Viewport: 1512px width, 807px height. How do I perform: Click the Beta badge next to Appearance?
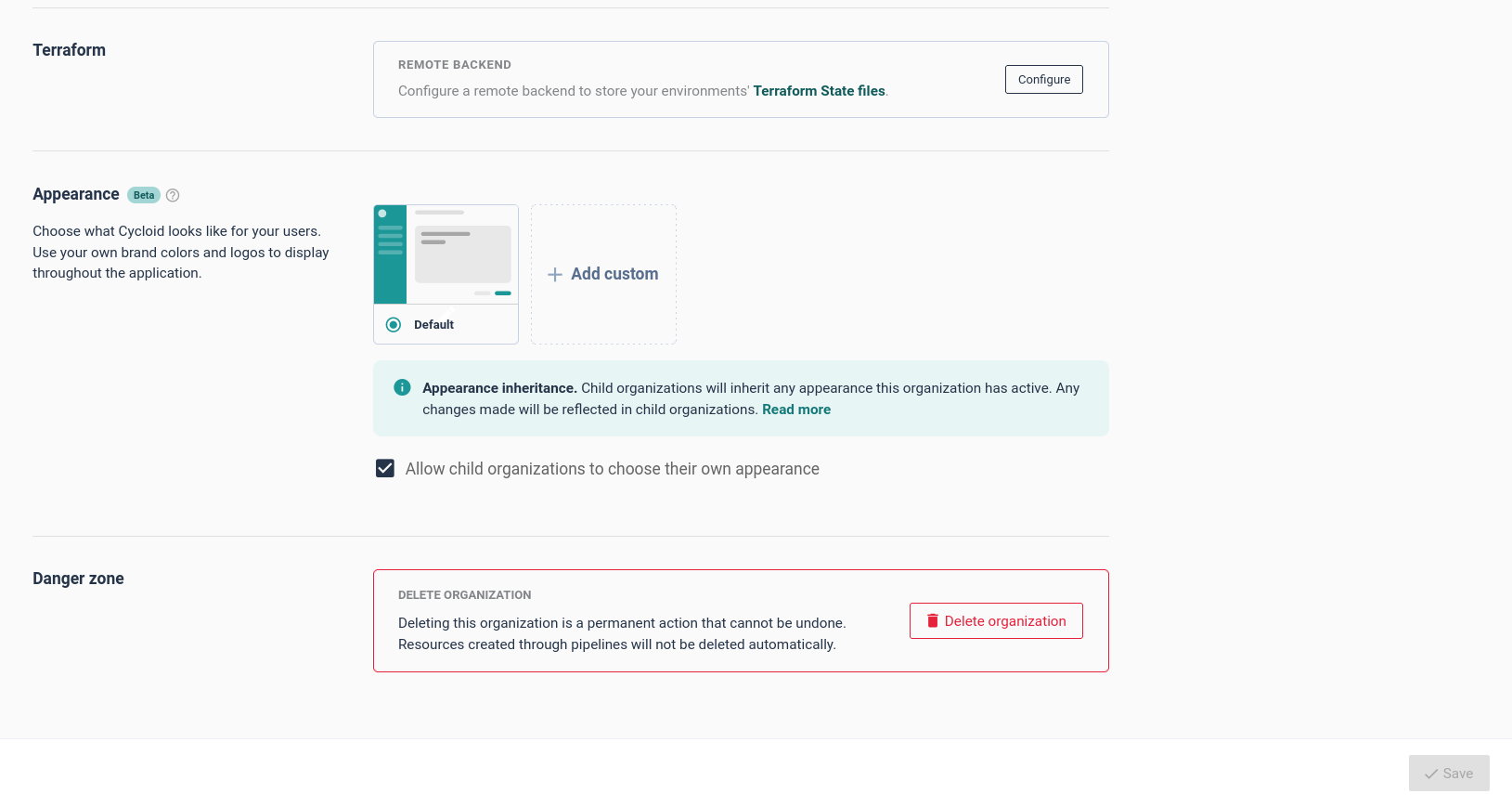[x=144, y=195]
